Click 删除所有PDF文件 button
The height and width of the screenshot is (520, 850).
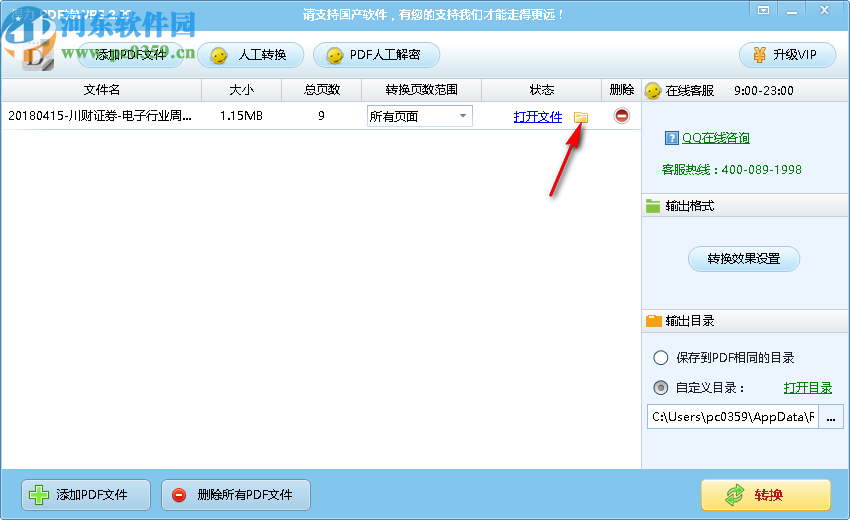[236, 495]
